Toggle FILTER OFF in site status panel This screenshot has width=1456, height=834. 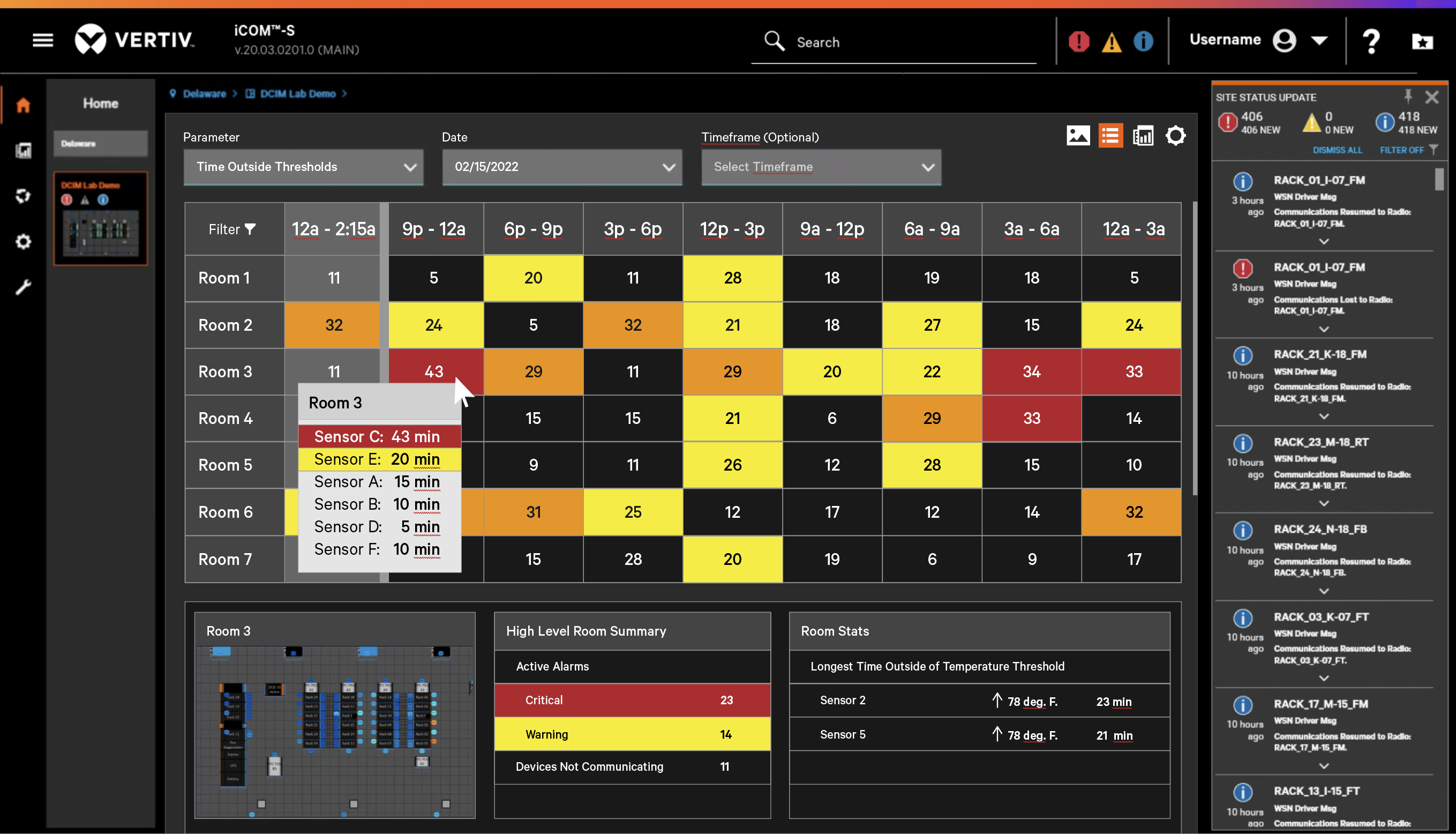pyautogui.click(x=1408, y=150)
